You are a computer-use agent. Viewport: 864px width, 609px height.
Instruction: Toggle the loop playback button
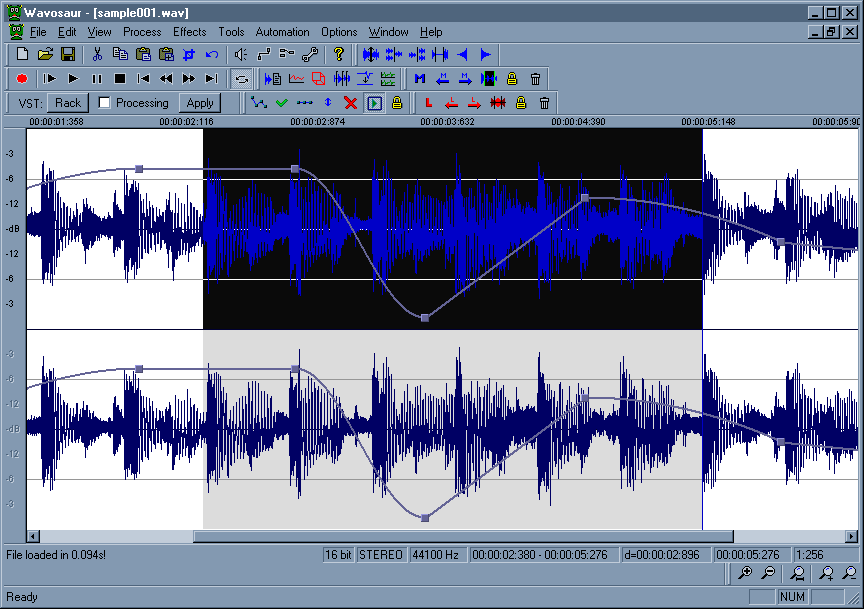click(x=241, y=78)
